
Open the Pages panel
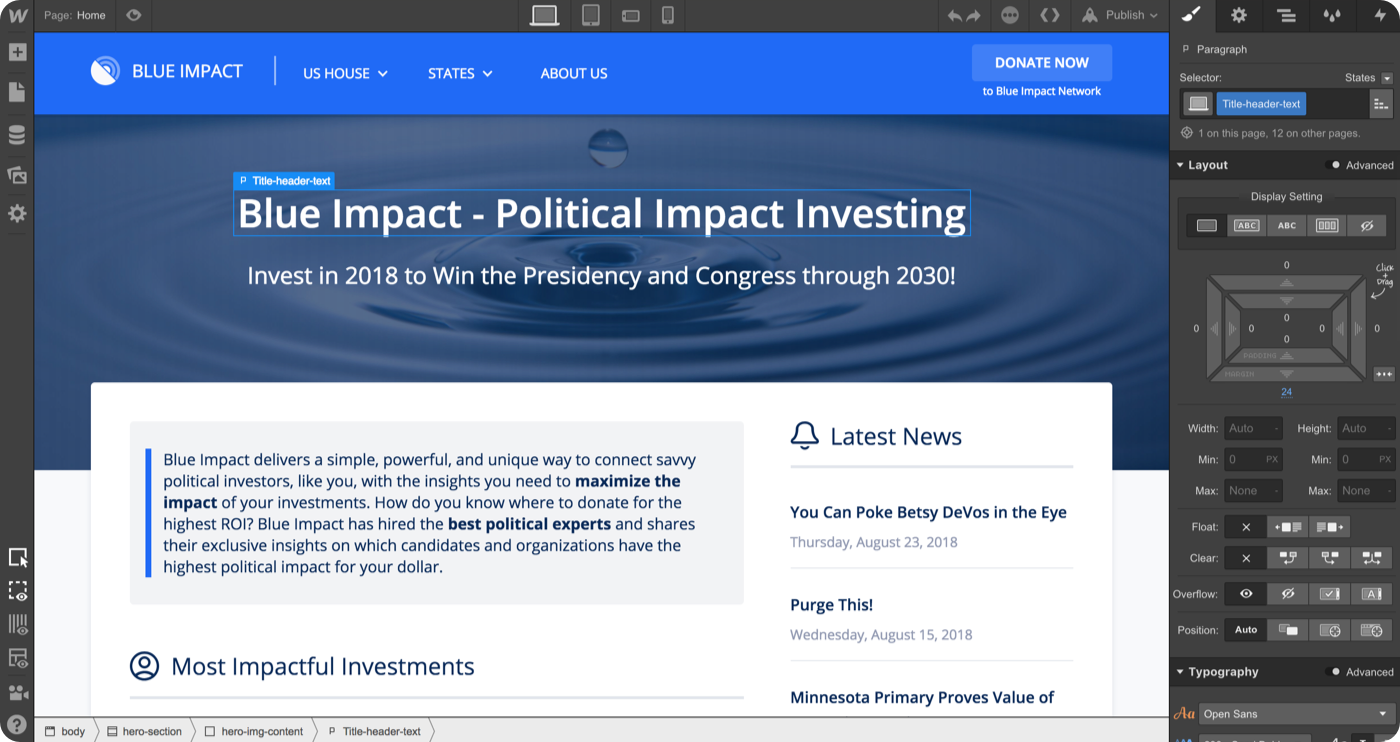[17, 92]
